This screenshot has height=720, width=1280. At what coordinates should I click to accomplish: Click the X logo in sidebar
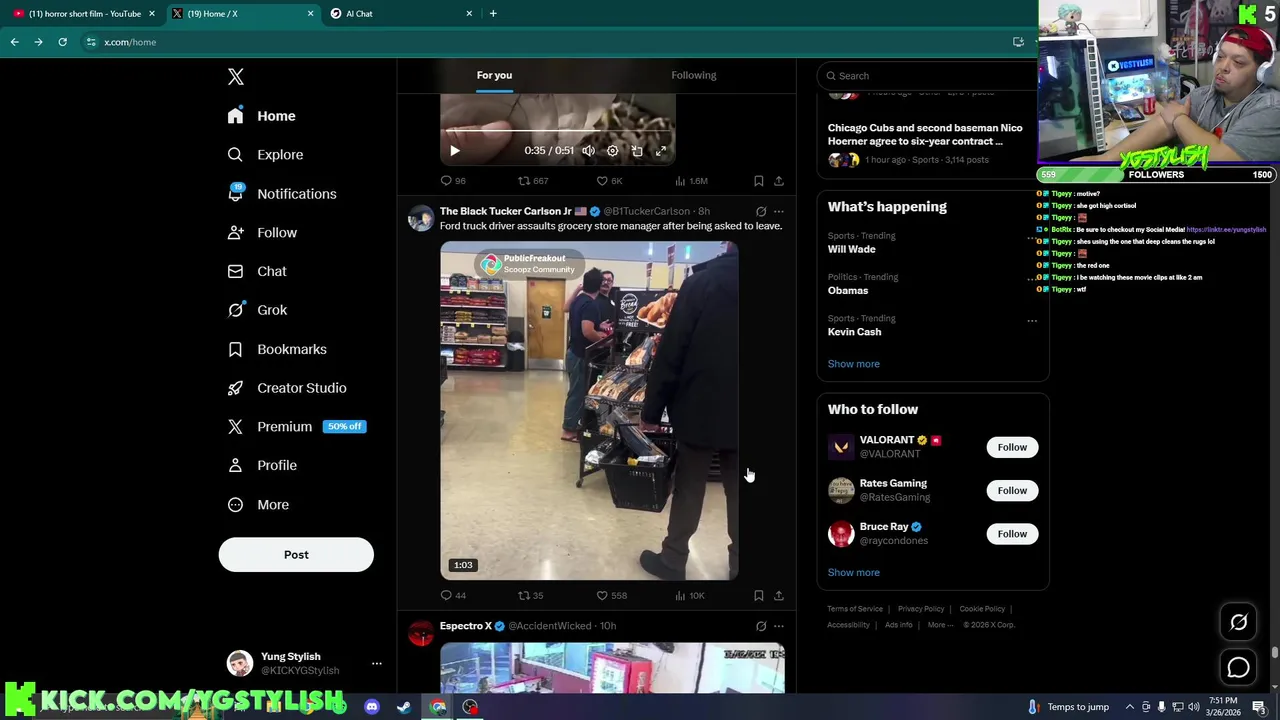235,77
